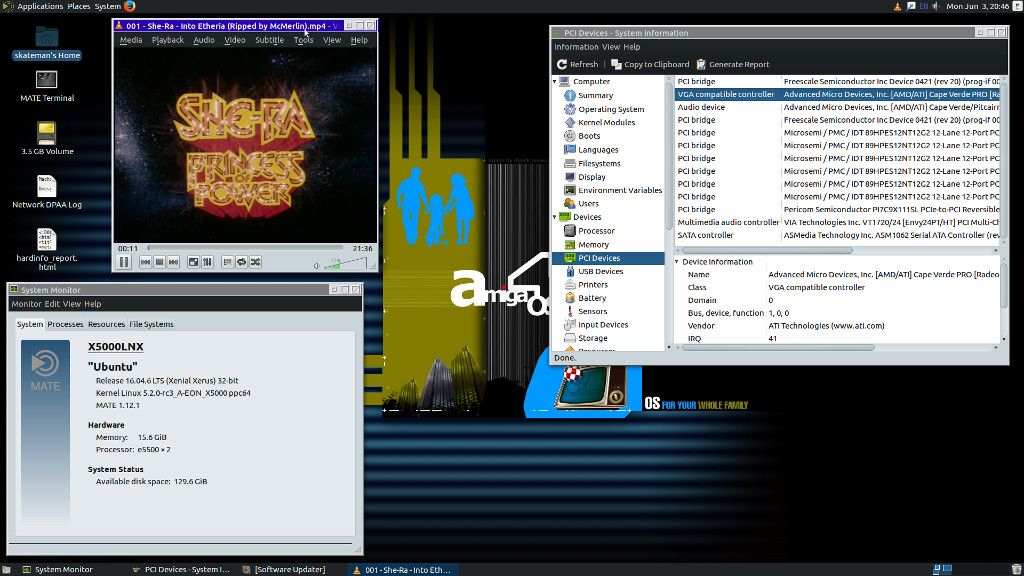Toggle shuffle playback in VLC
Viewport: 1024px width, 576px height.
(255, 262)
